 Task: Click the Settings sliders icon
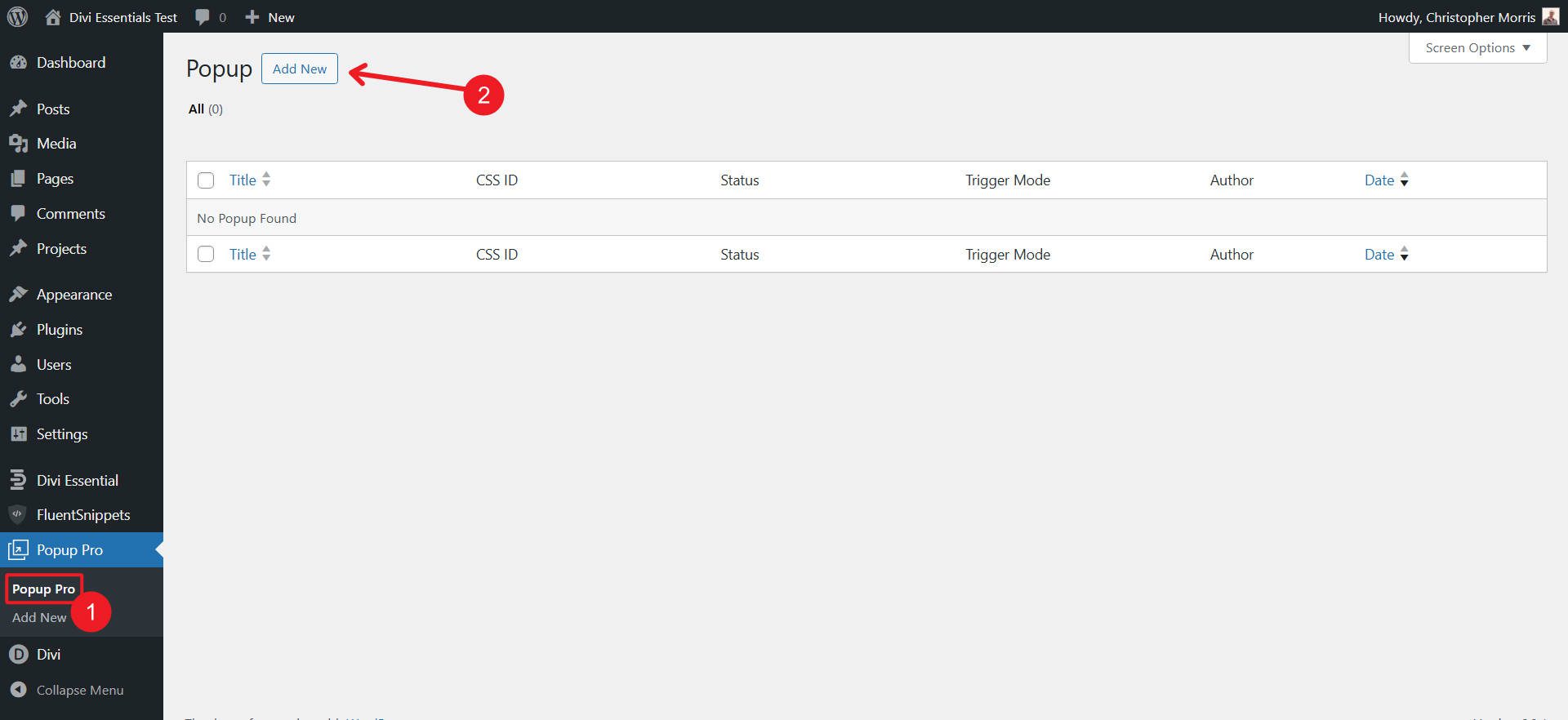tap(18, 434)
